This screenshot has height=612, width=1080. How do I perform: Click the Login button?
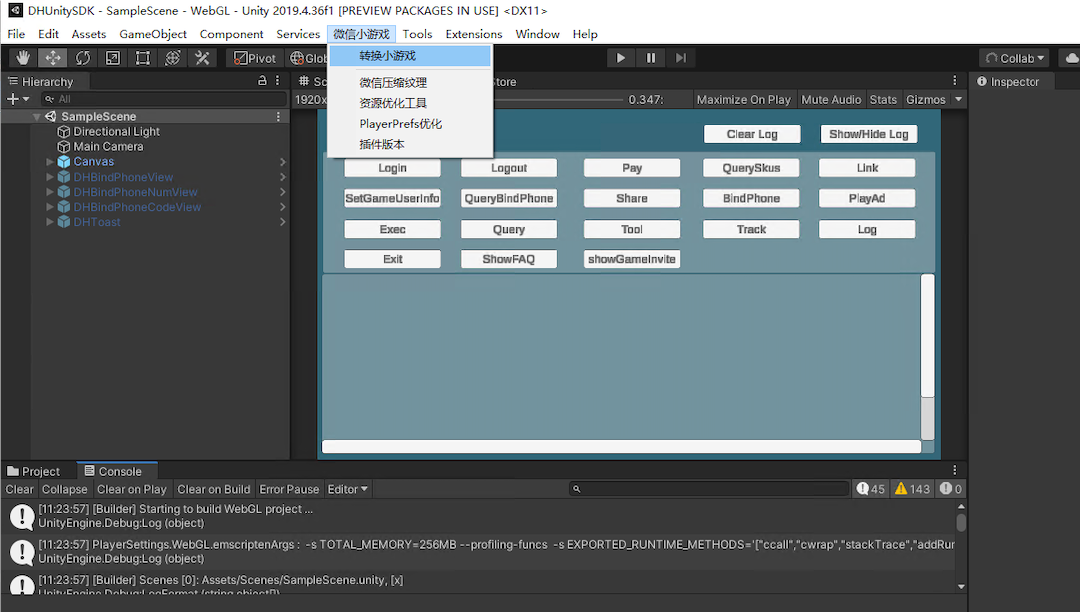(x=393, y=168)
